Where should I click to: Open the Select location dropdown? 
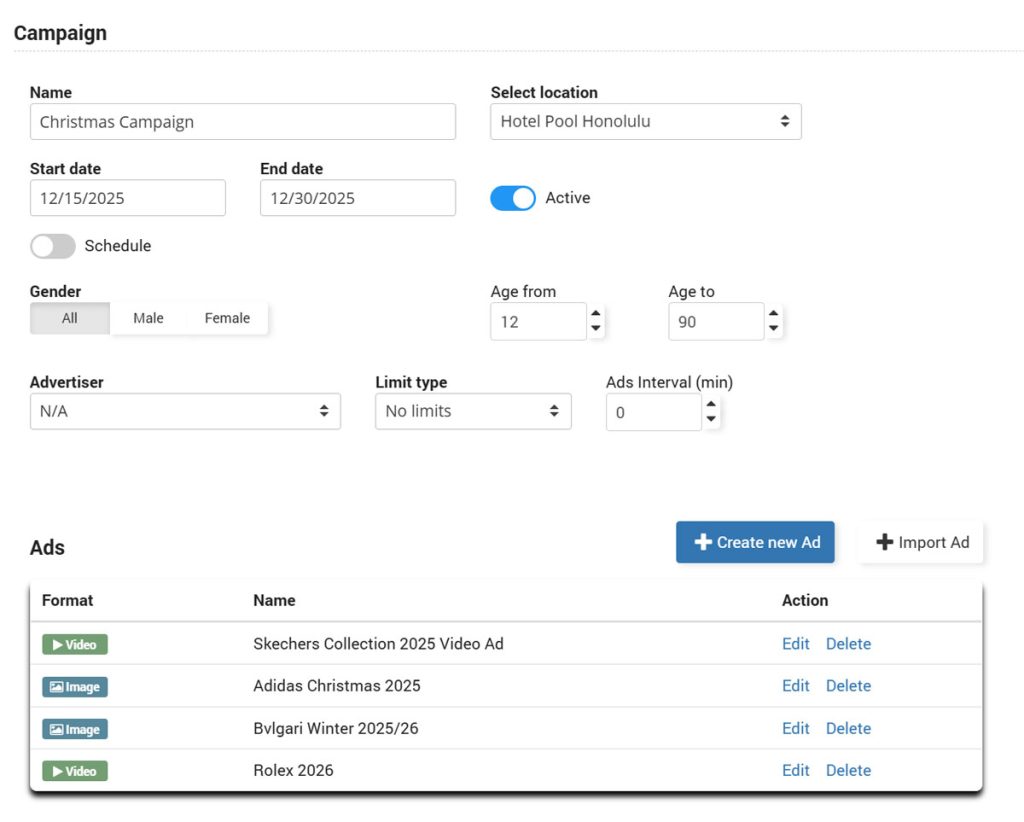tap(645, 122)
